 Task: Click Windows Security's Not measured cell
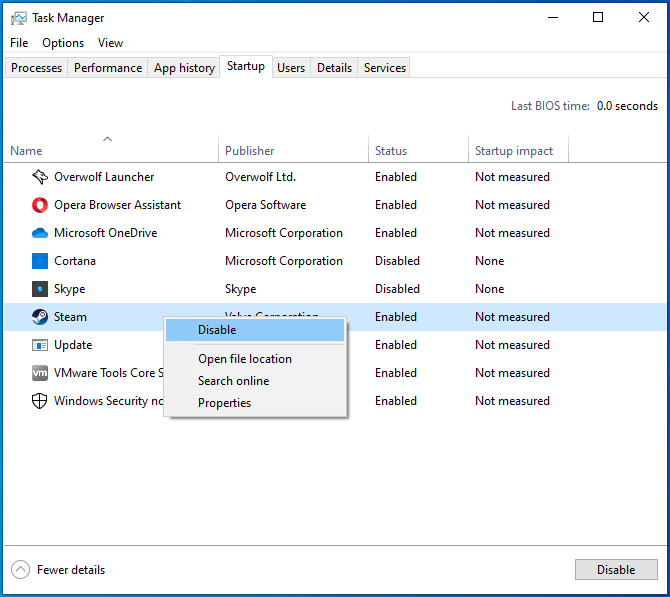[x=512, y=401]
